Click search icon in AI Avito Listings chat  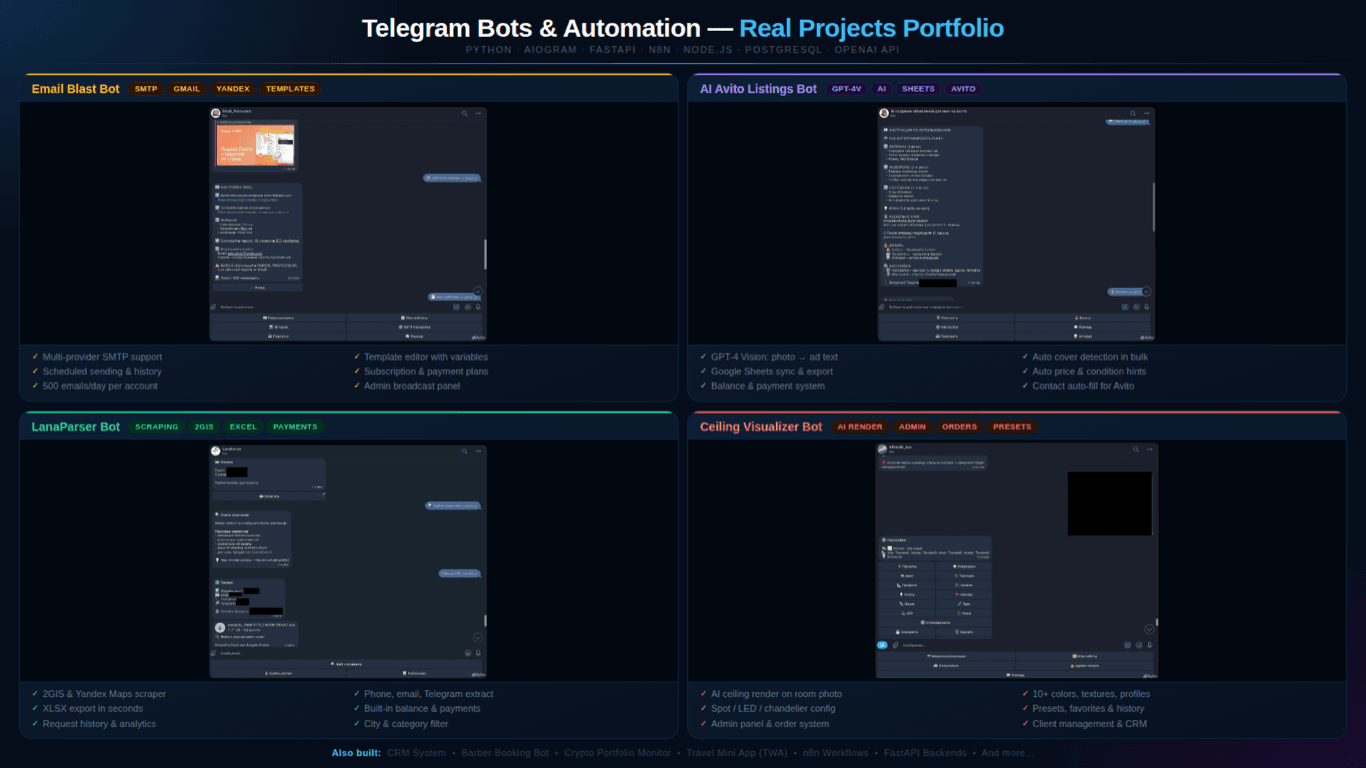point(1133,113)
